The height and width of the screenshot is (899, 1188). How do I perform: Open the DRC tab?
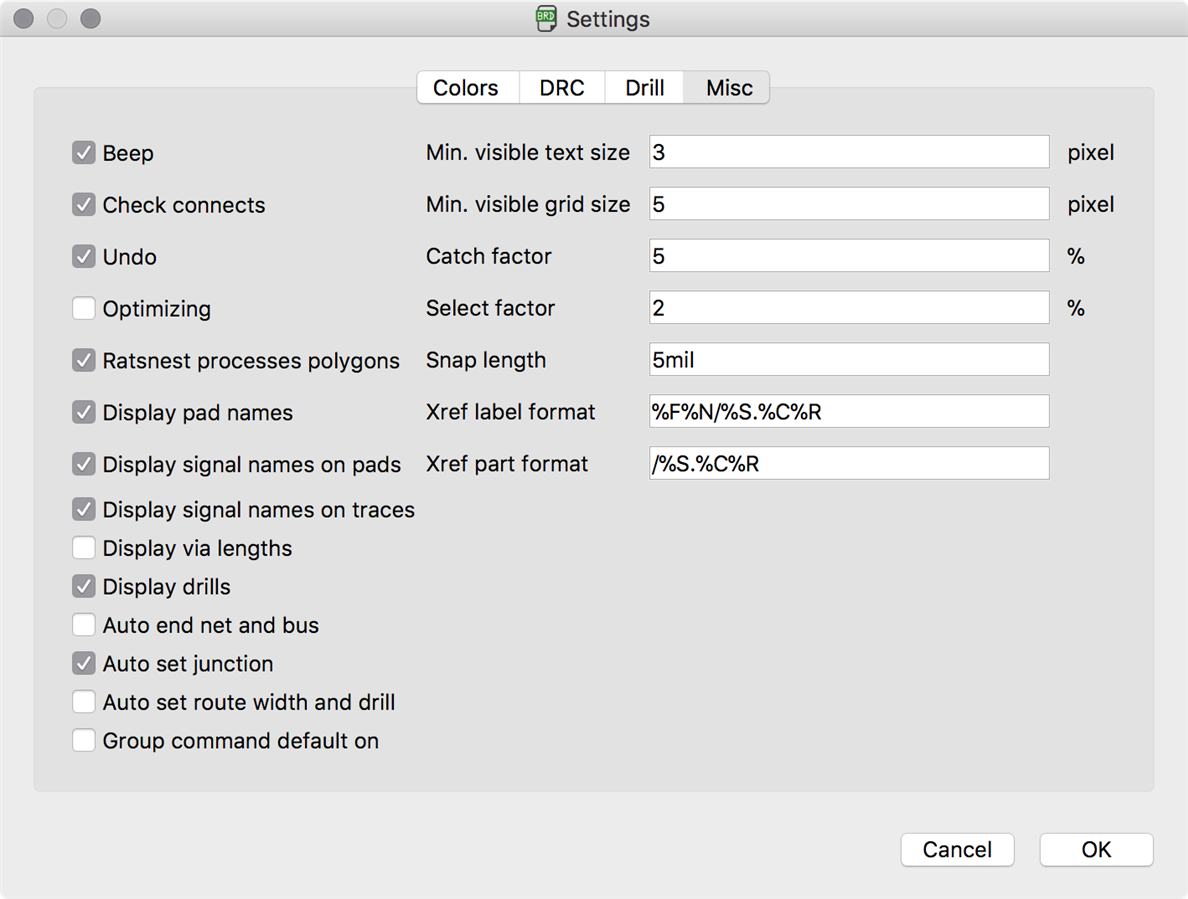[x=561, y=88]
